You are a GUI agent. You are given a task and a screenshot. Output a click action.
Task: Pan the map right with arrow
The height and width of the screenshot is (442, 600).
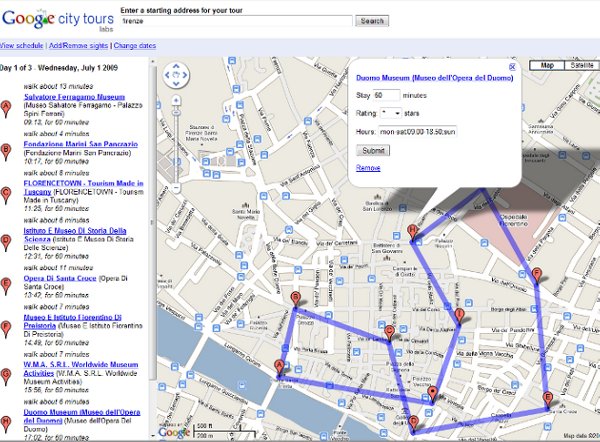(x=185, y=75)
